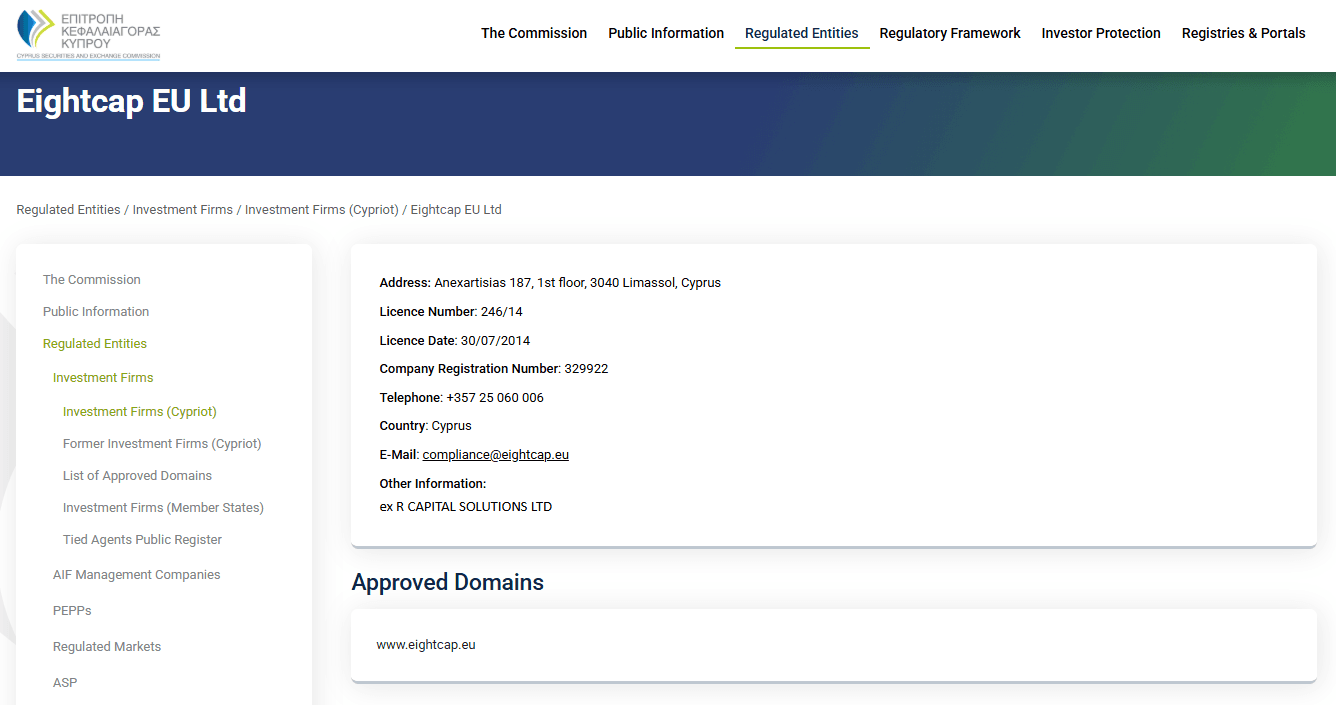Select Investment Firms (Cypriot) in sidebar

[140, 412]
